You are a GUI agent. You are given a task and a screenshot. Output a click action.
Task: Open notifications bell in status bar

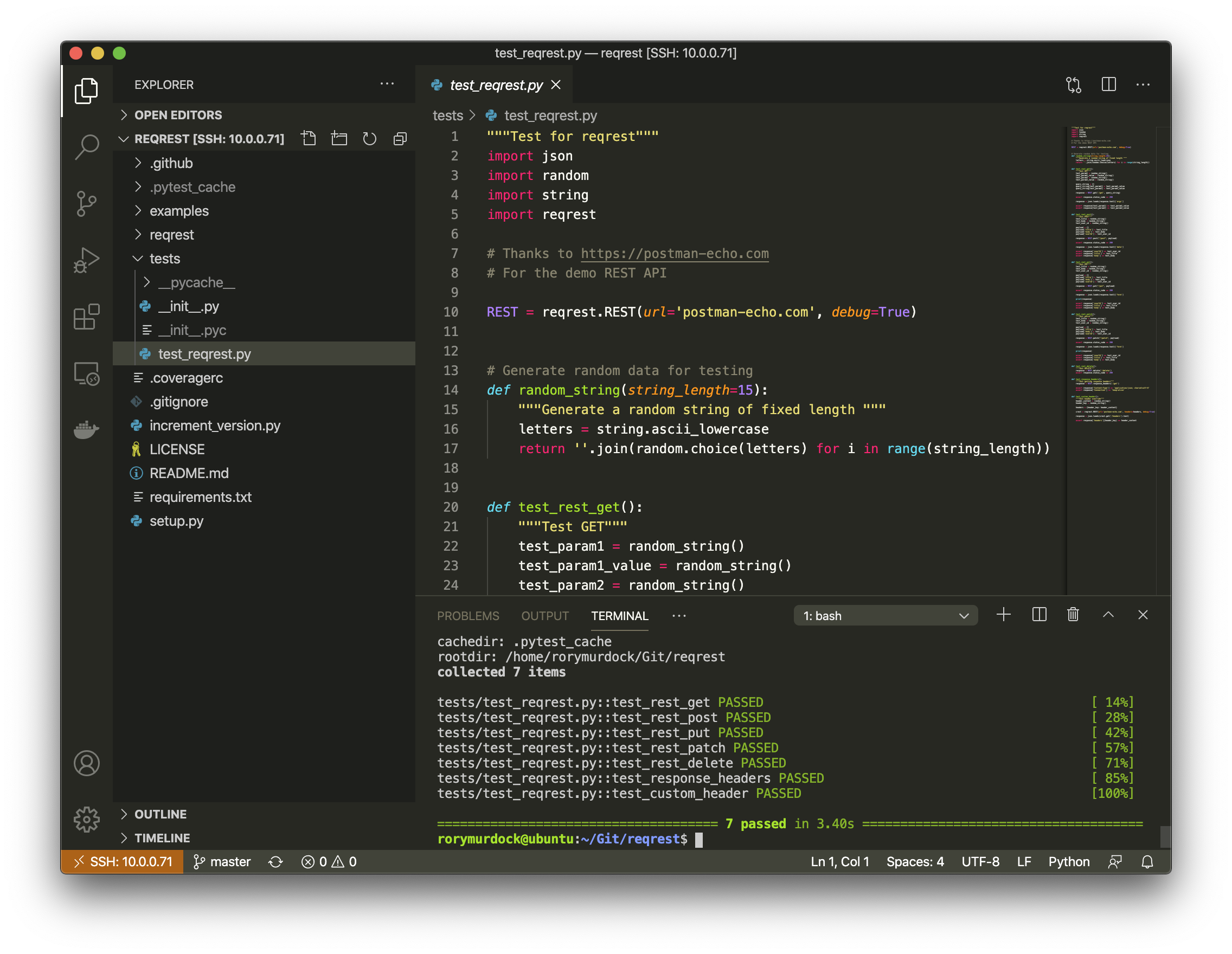click(x=1147, y=861)
